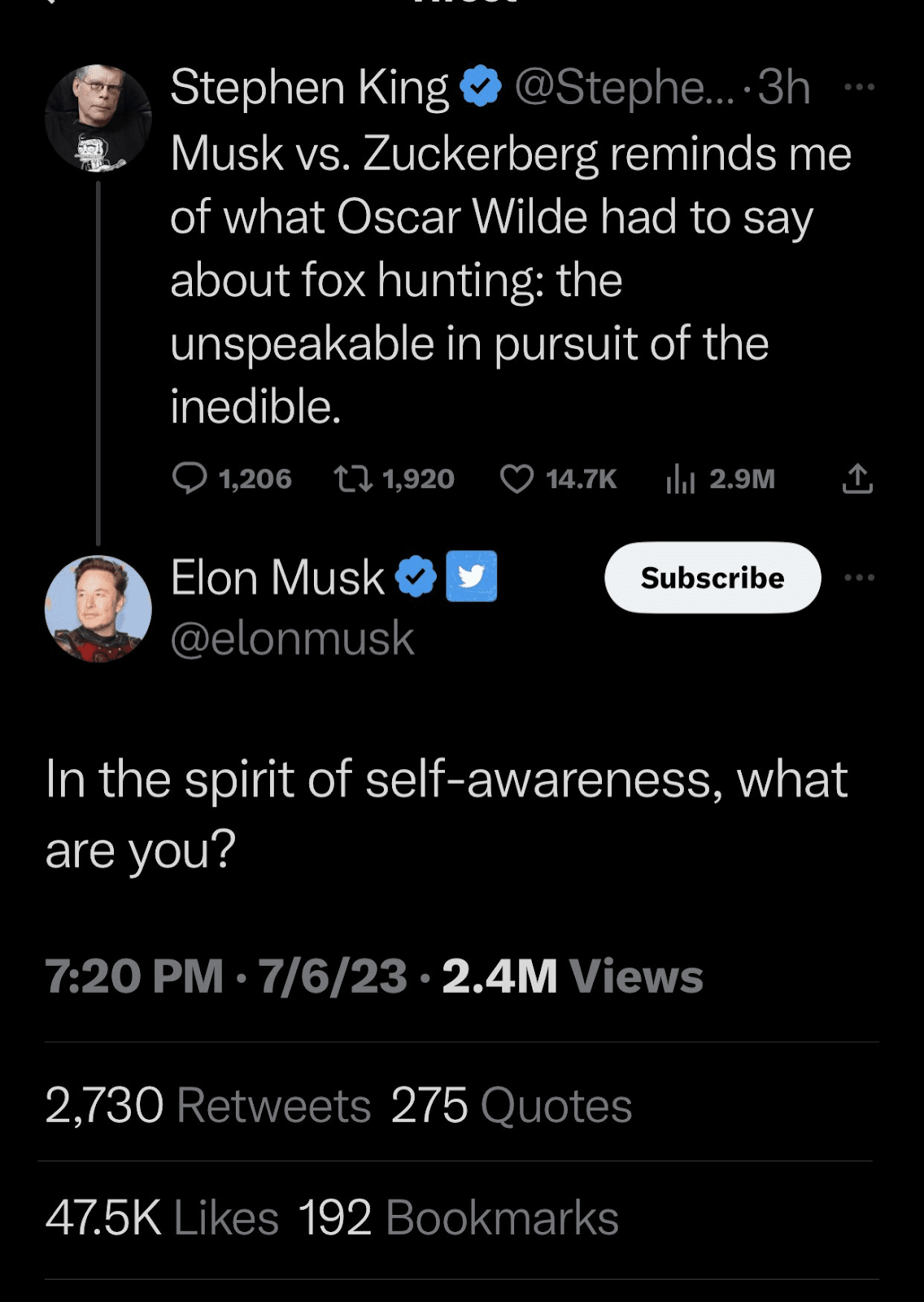
Task: Like Stephen King's tweet via heart icon
Action: click(x=516, y=478)
